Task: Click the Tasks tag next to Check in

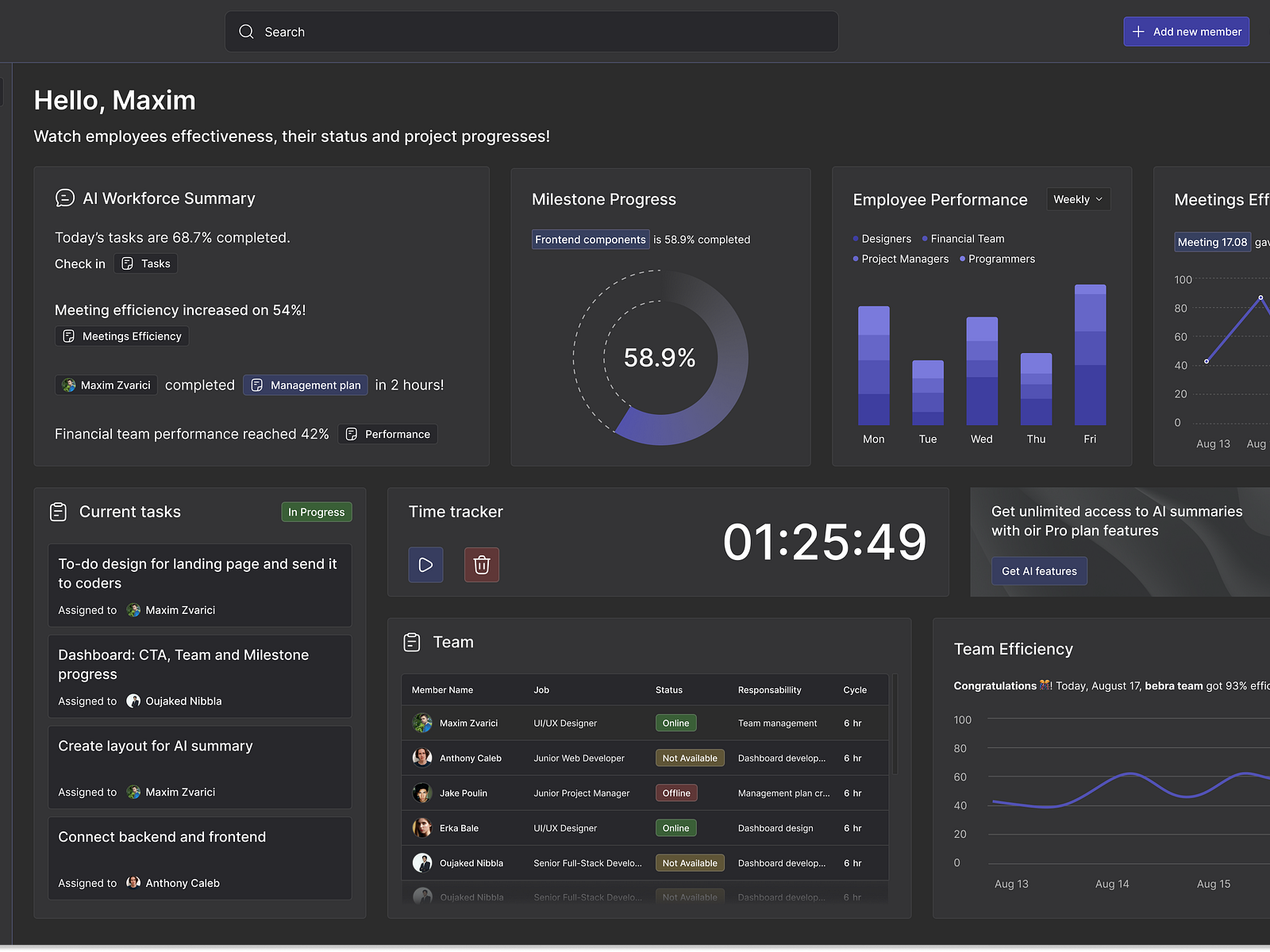Action: point(145,263)
